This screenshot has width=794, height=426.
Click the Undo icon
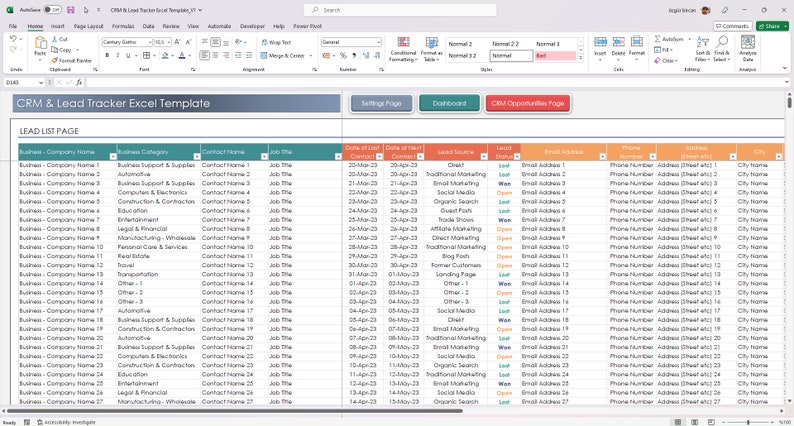[x=13, y=39]
